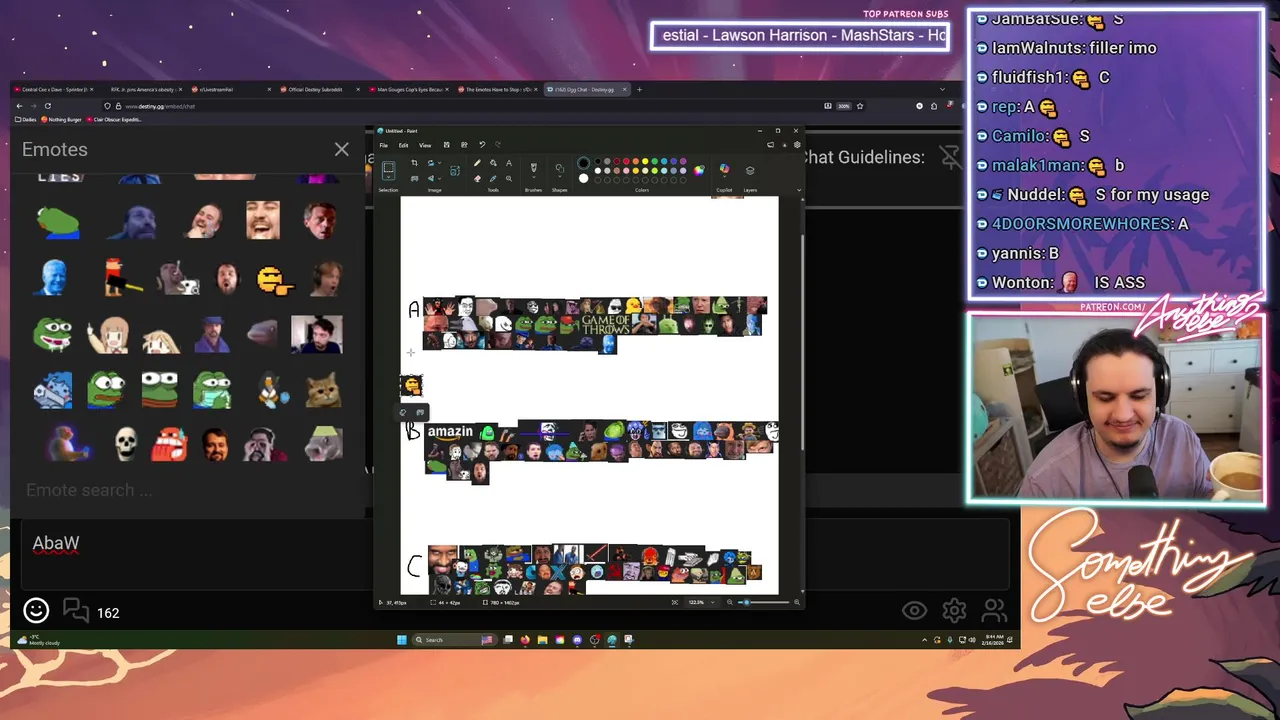Click the Undo arrow in Paint
The height and width of the screenshot is (720, 1280).
tap(482, 145)
